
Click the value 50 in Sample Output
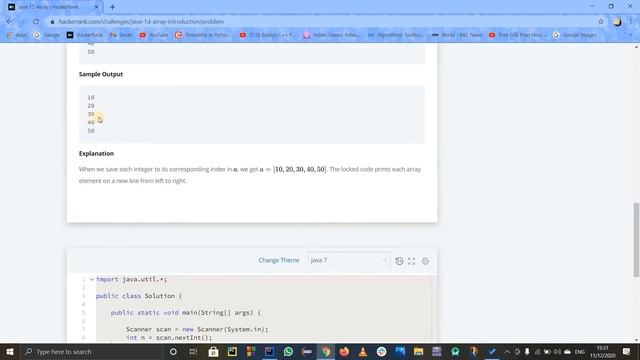91,131
